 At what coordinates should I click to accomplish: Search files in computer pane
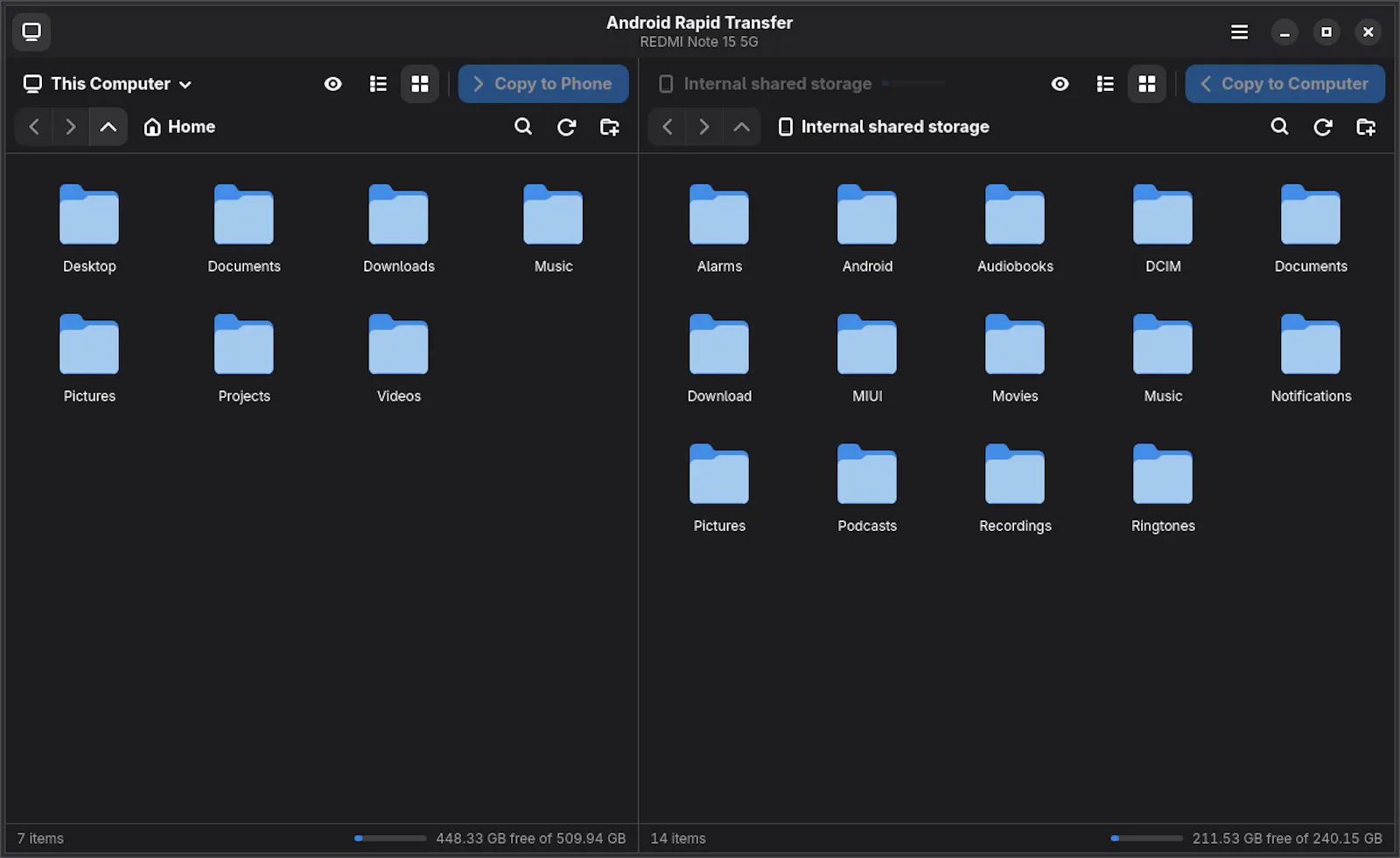523,127
